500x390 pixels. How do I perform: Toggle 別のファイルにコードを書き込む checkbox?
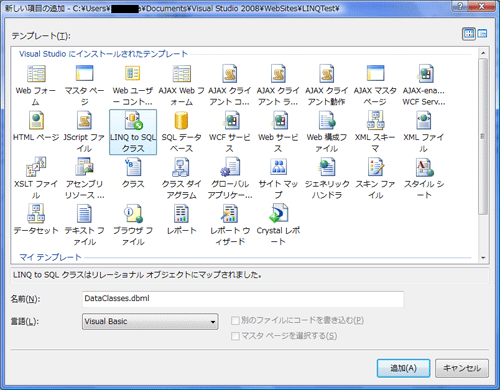(235, 321)
